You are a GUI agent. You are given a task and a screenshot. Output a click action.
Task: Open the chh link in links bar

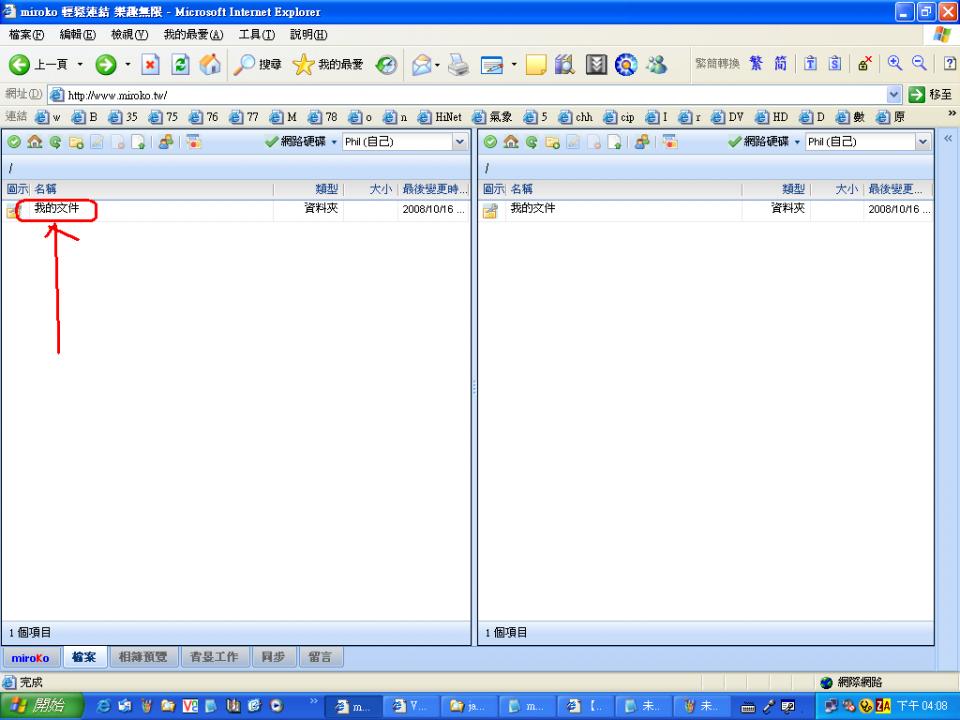coord(576,117)
